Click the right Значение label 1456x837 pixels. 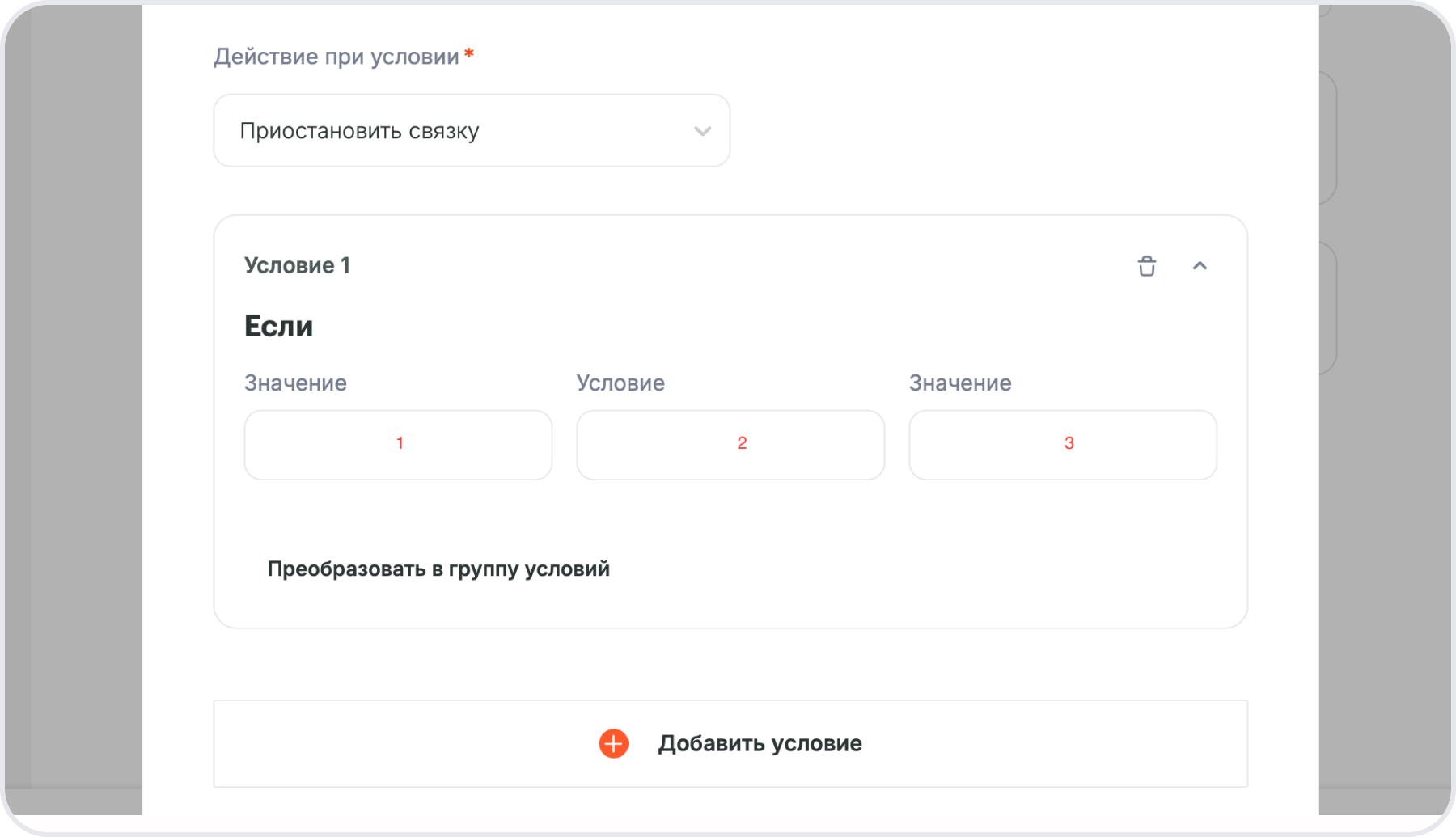[959, 383]
